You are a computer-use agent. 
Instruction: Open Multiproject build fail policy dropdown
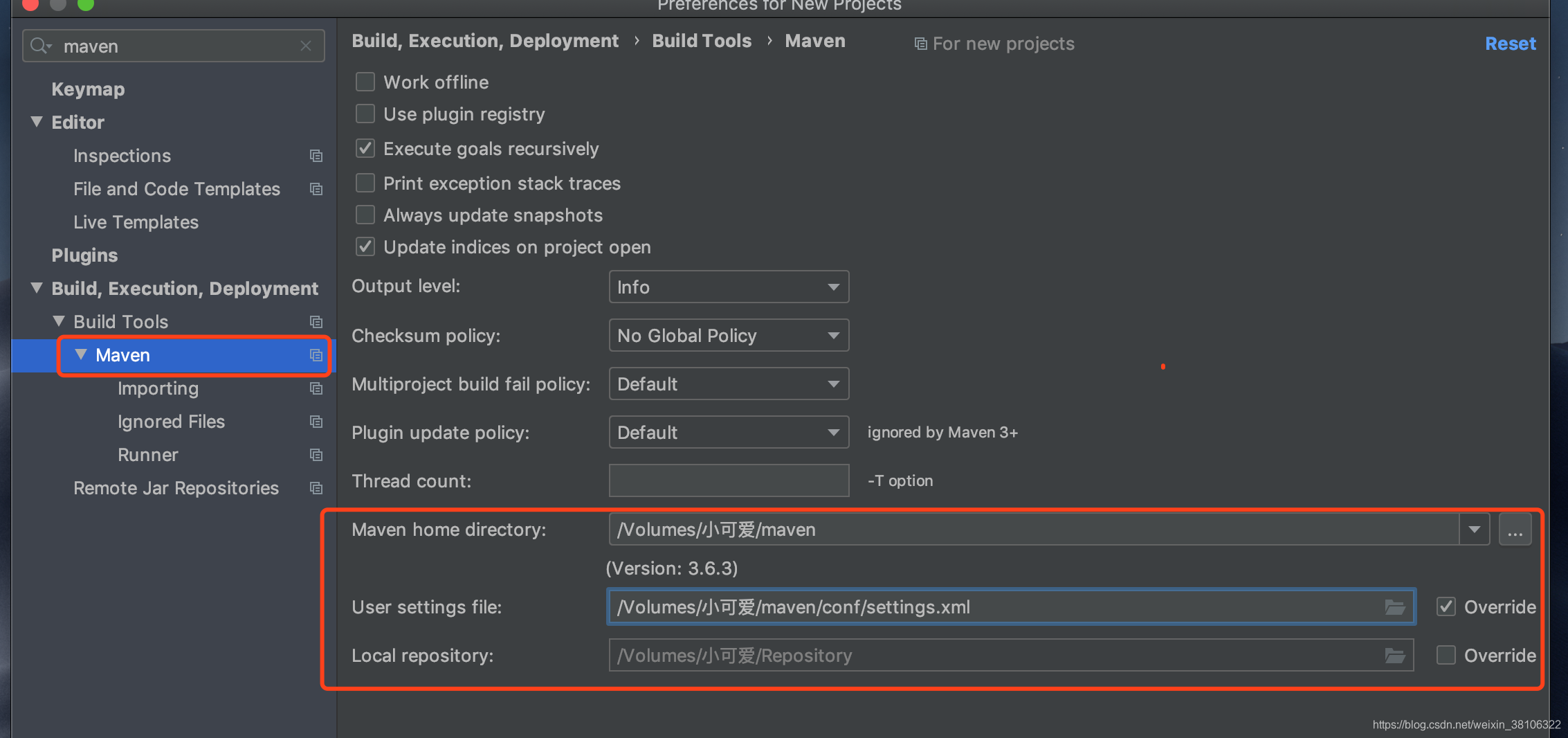coord(729,384)
